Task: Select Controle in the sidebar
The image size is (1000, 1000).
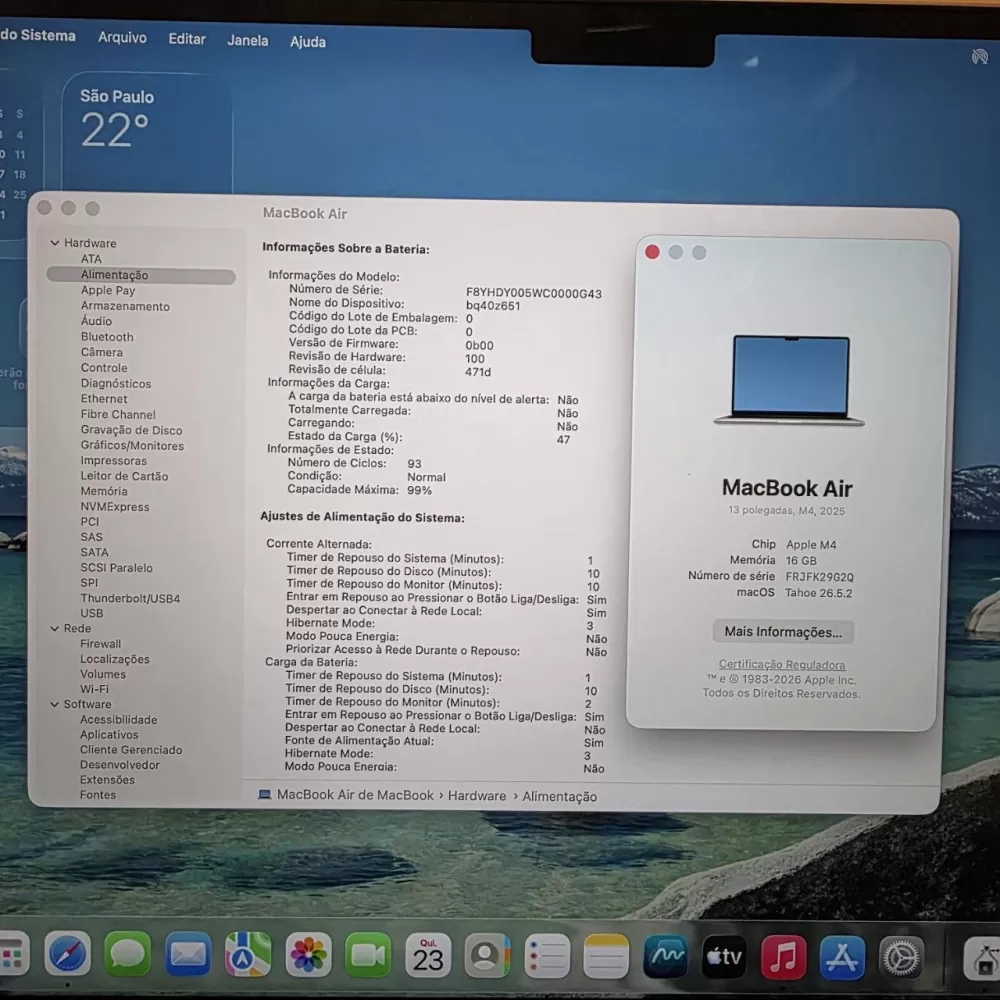Action: coord(104,367)
